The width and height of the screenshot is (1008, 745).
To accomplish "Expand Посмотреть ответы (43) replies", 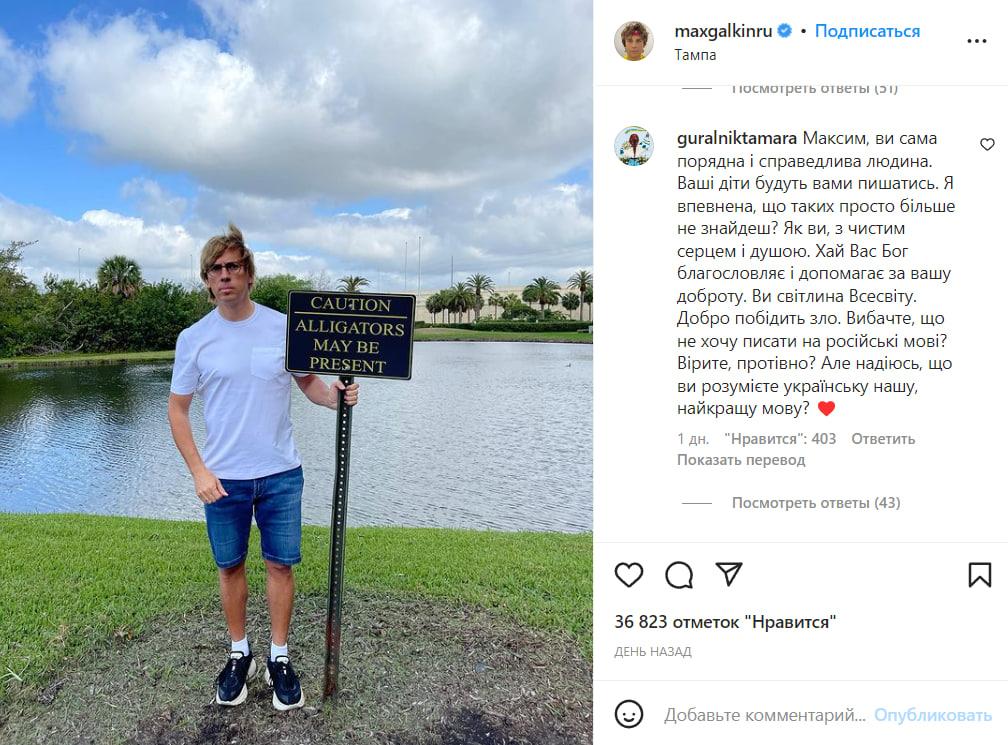I will click(x=816, y=503).
